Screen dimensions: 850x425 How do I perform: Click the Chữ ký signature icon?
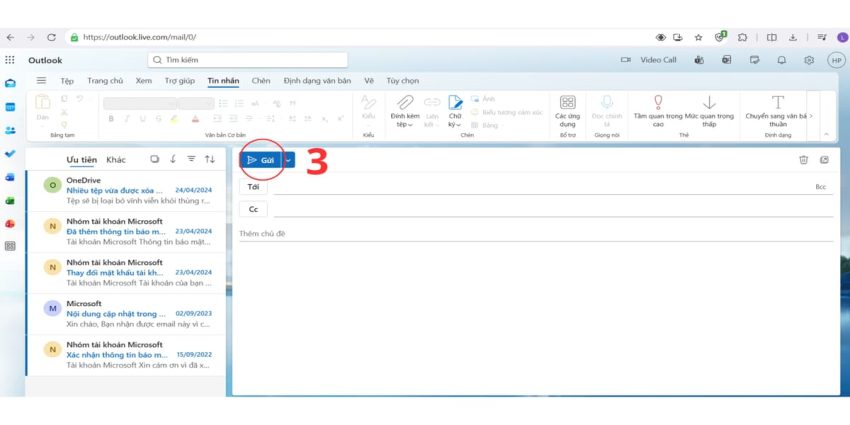point(455,102)
